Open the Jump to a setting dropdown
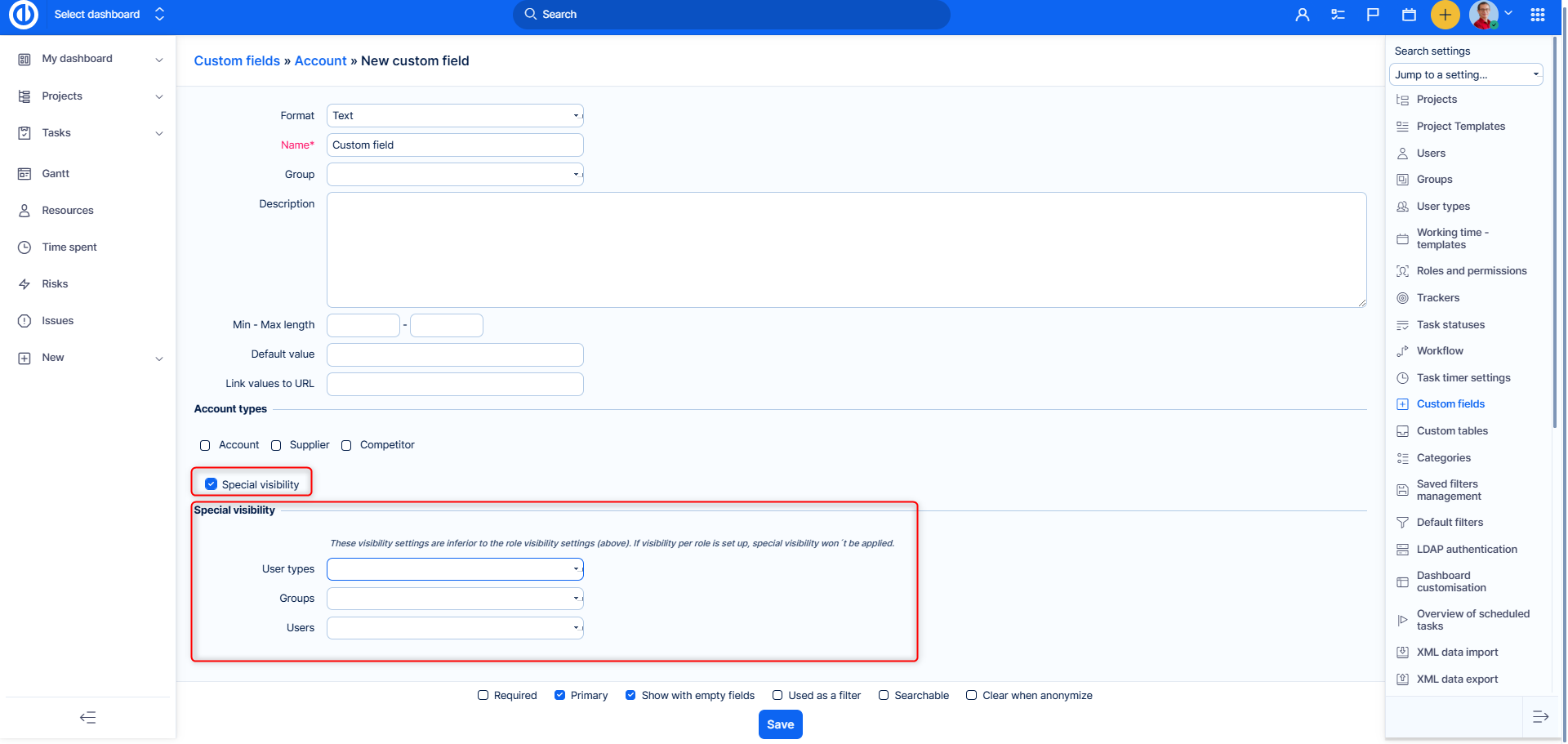The image size is (1568, 744). click(x=1465, y=74)
